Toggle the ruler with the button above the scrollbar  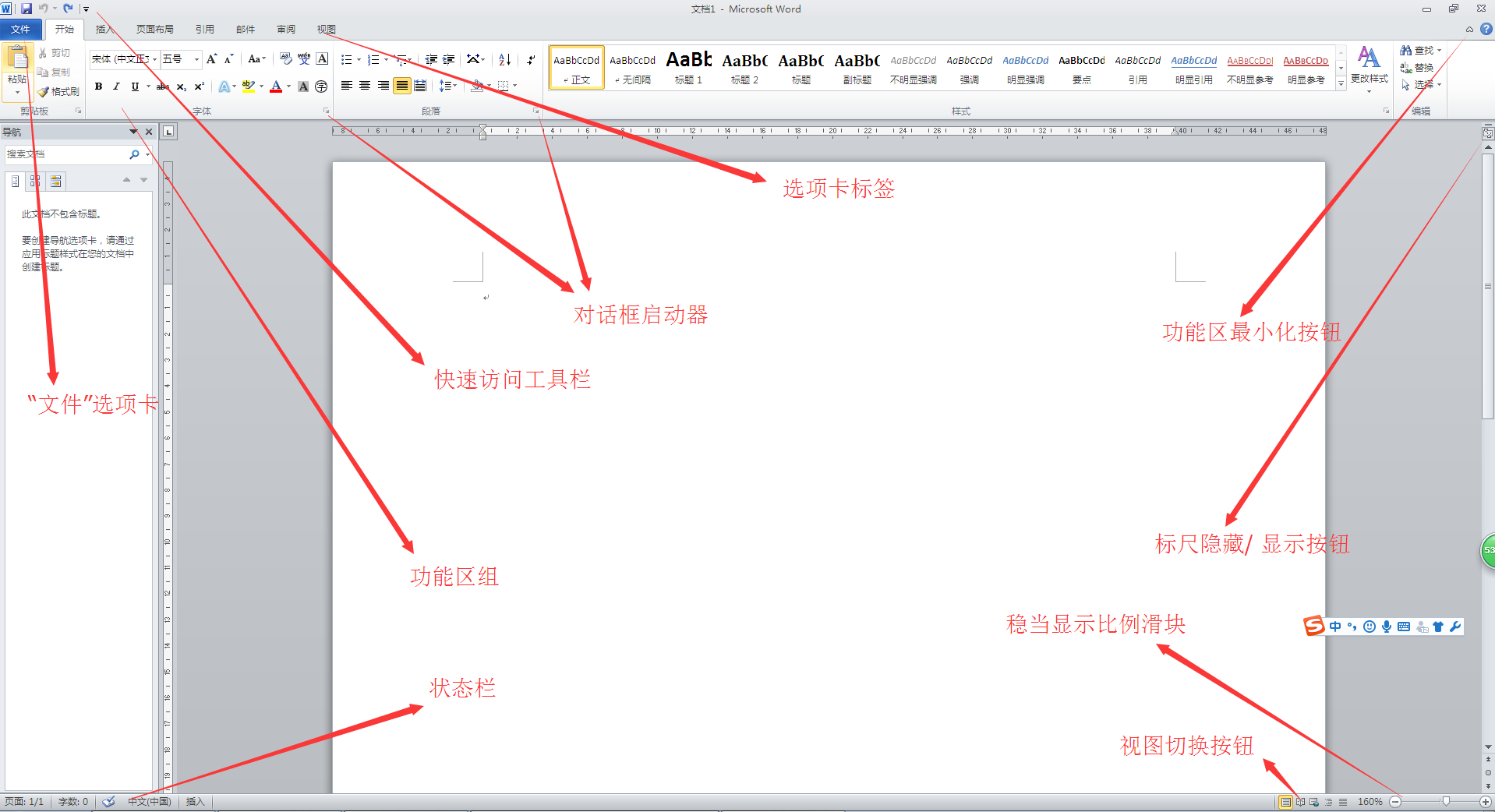1487,133
